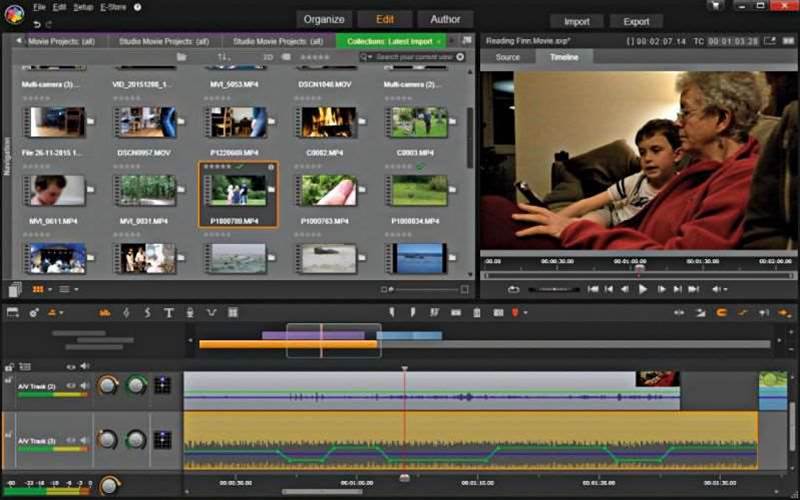Toggle magnet snapping mode in timeline toolbar
The image size is (800, 500).
[721, 313]
